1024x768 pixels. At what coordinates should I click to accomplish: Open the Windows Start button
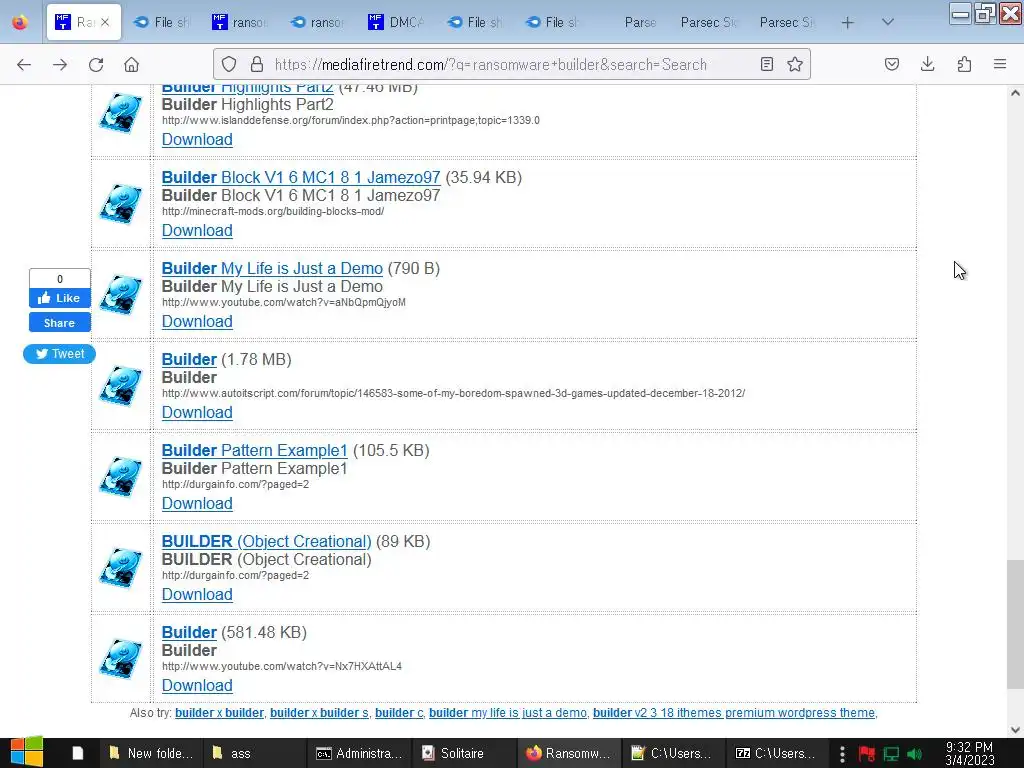pyautogui.click(x=27, y=753)
